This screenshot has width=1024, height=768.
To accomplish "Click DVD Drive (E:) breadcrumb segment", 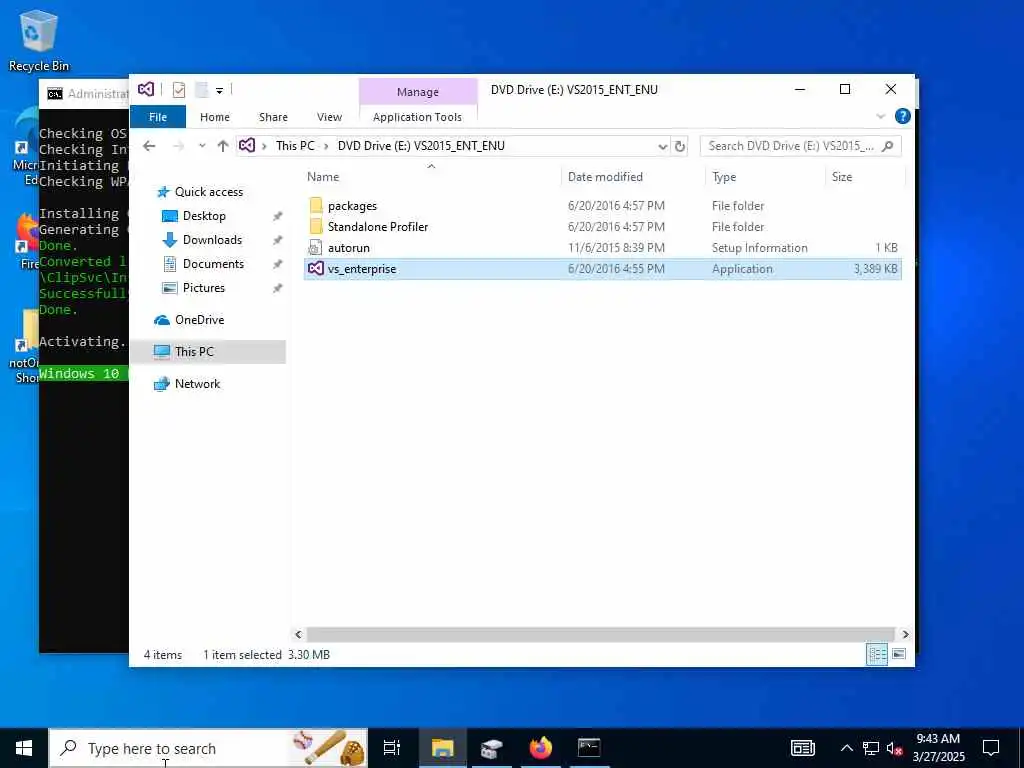I will [421, 146].
